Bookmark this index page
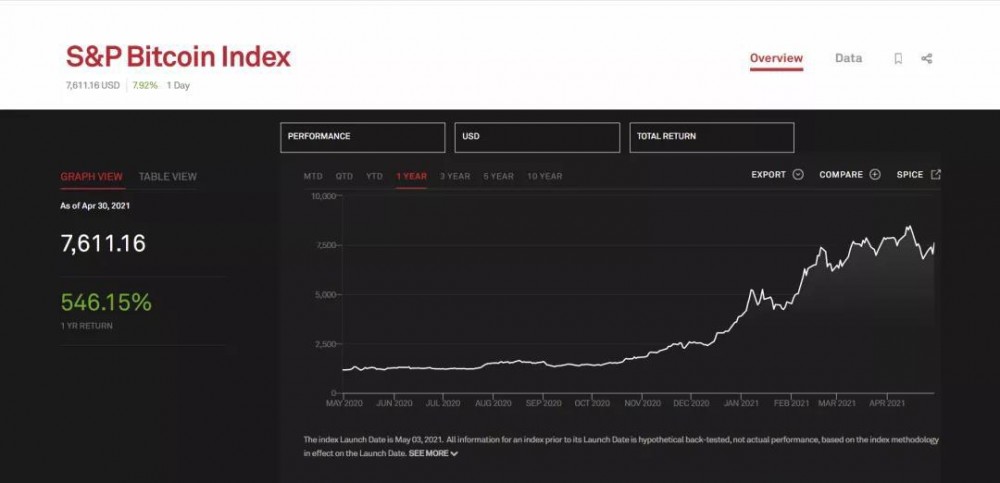The image size is (1000, 483). click(898, 59)
